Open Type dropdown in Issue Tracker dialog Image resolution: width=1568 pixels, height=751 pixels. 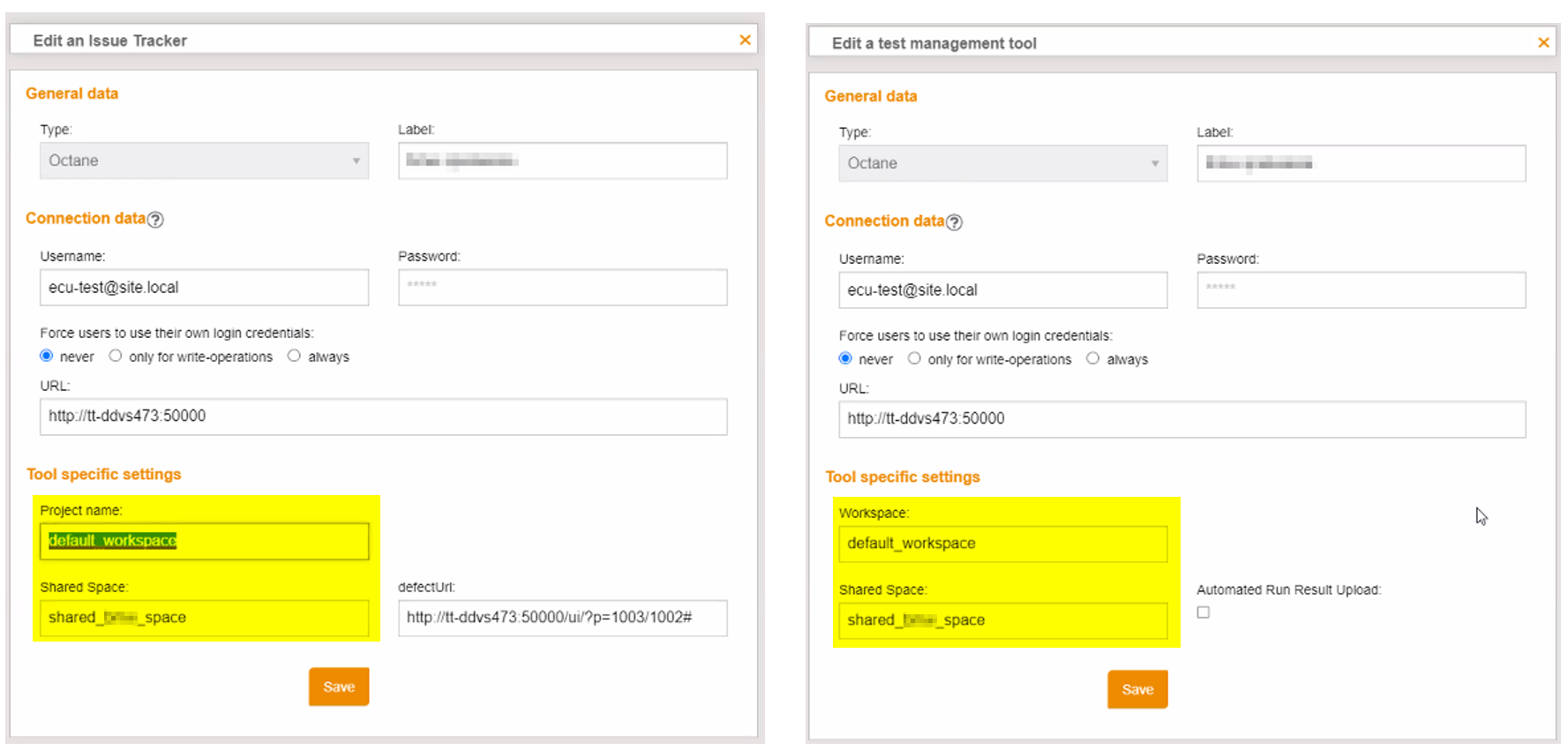coord(204,161)
